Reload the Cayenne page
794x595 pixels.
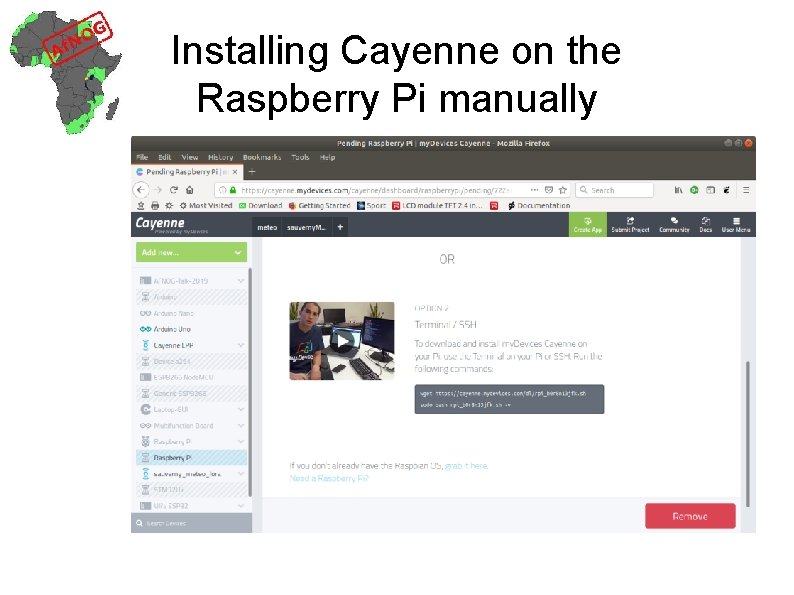coord(174,190)
